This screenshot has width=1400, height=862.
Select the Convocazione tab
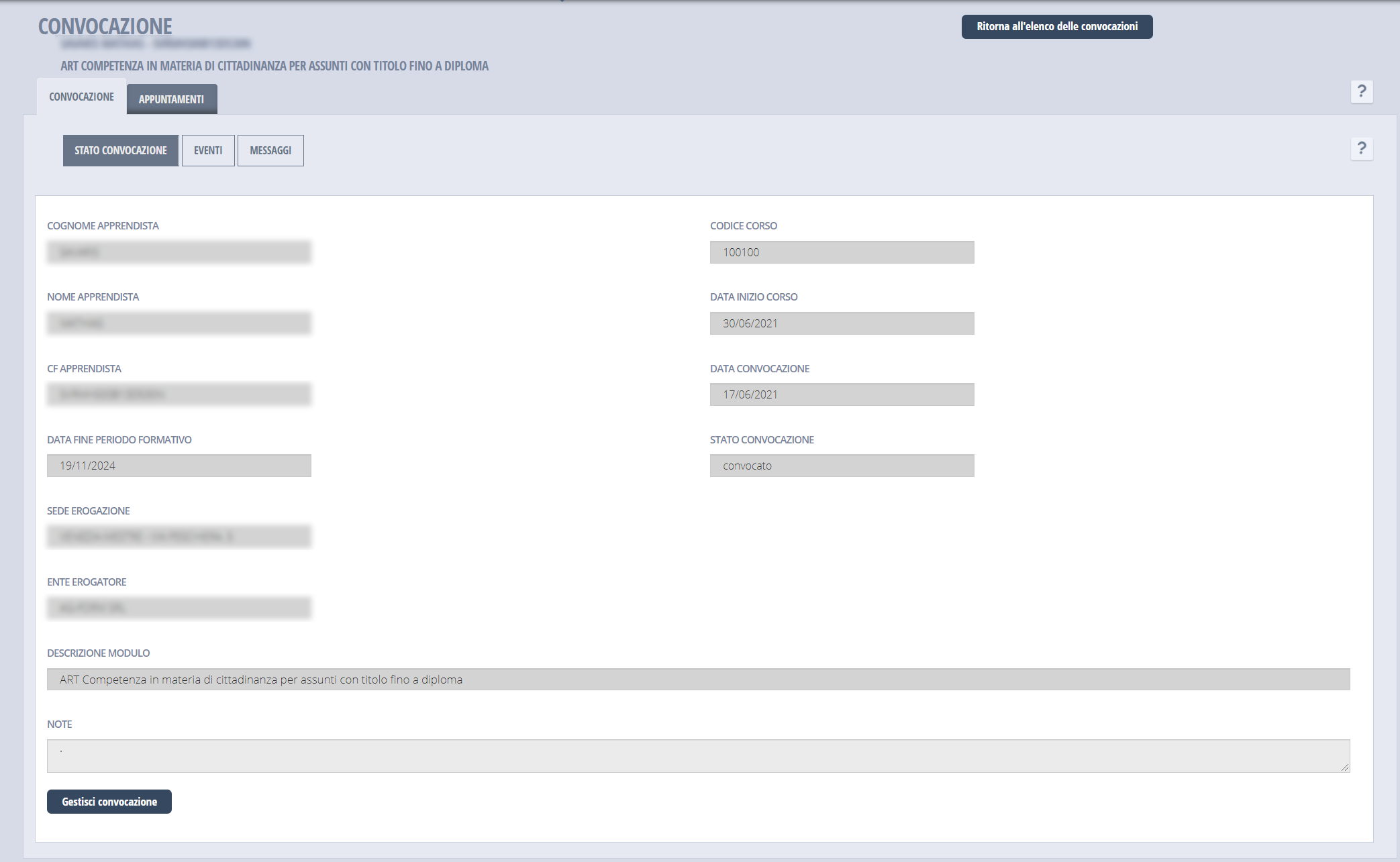(81, 97)
